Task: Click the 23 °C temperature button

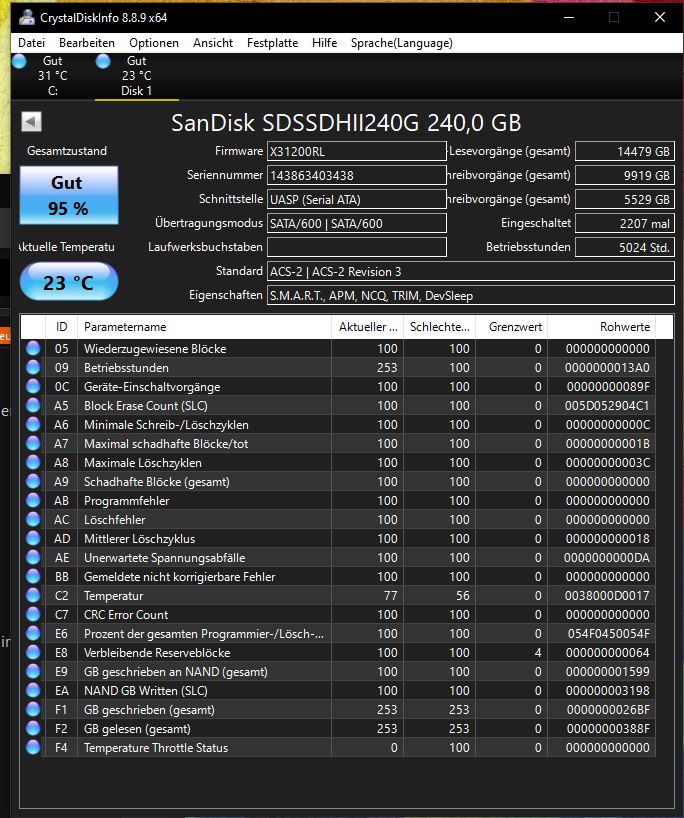Action: (x=69, y=282)
